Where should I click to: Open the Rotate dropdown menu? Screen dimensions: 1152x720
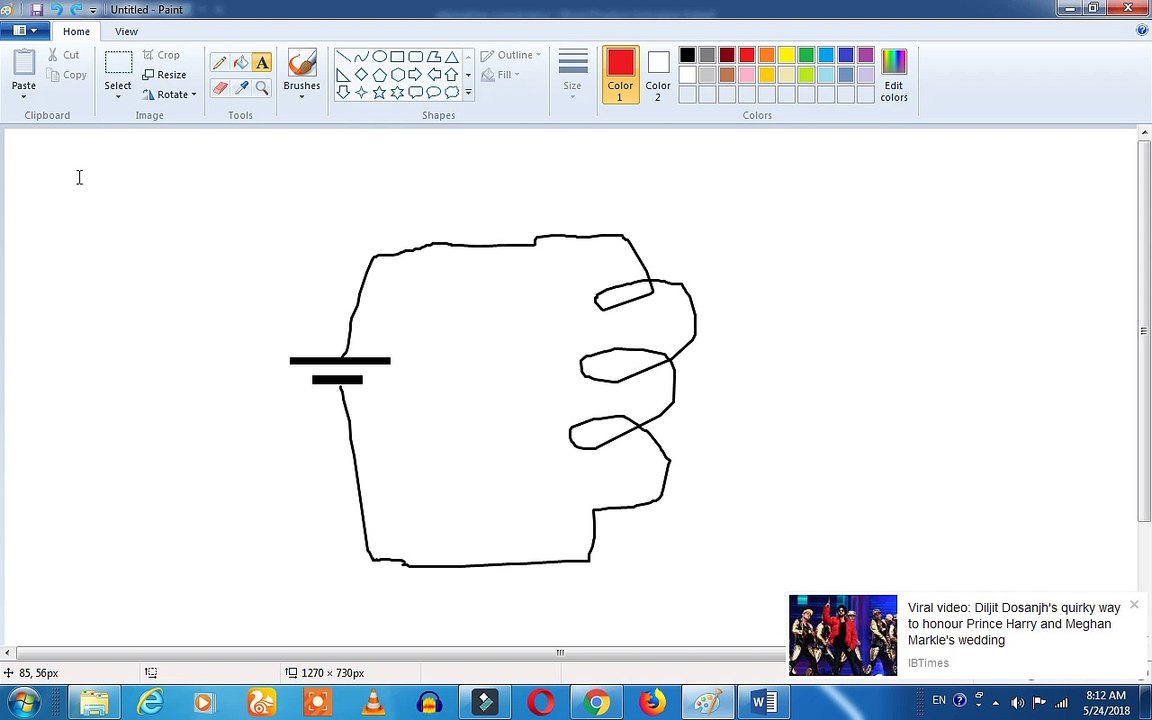(170, 94)
